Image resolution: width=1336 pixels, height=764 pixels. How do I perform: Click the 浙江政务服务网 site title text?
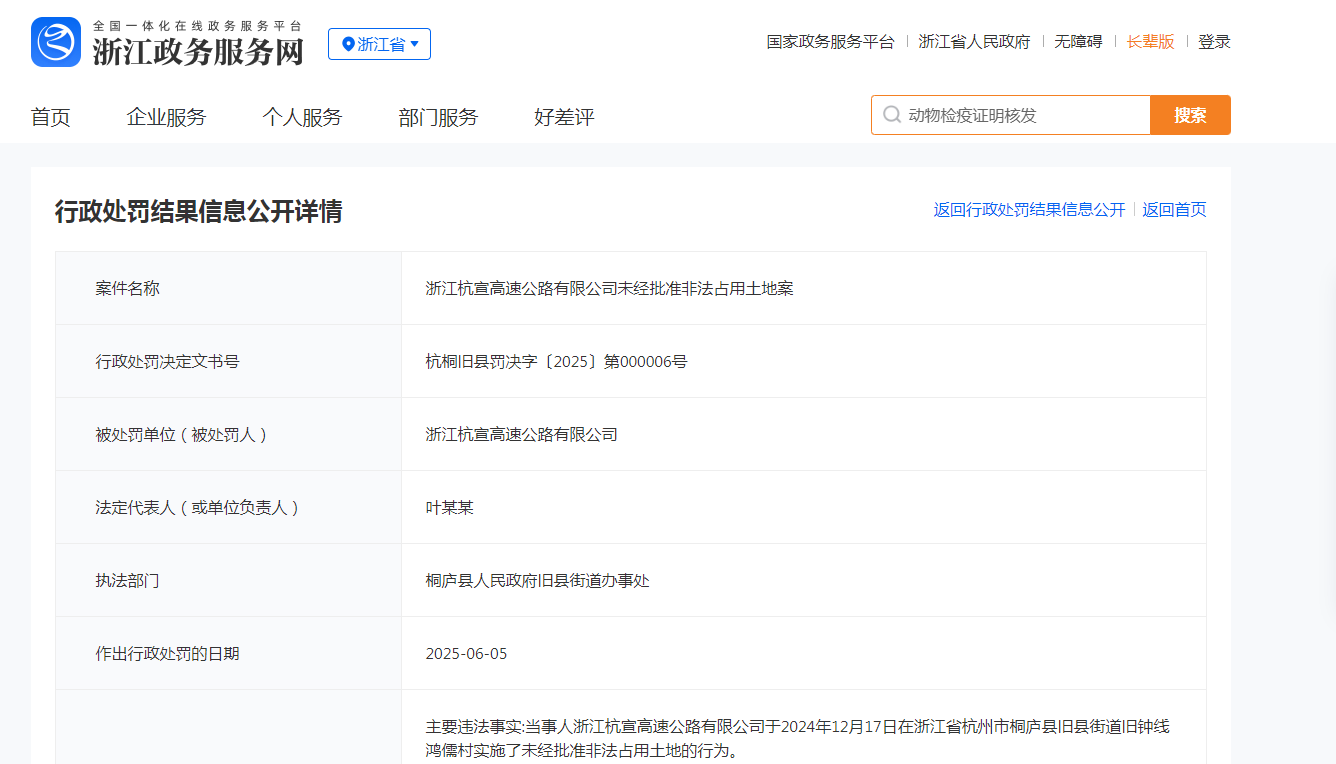[x=198, y=52]
